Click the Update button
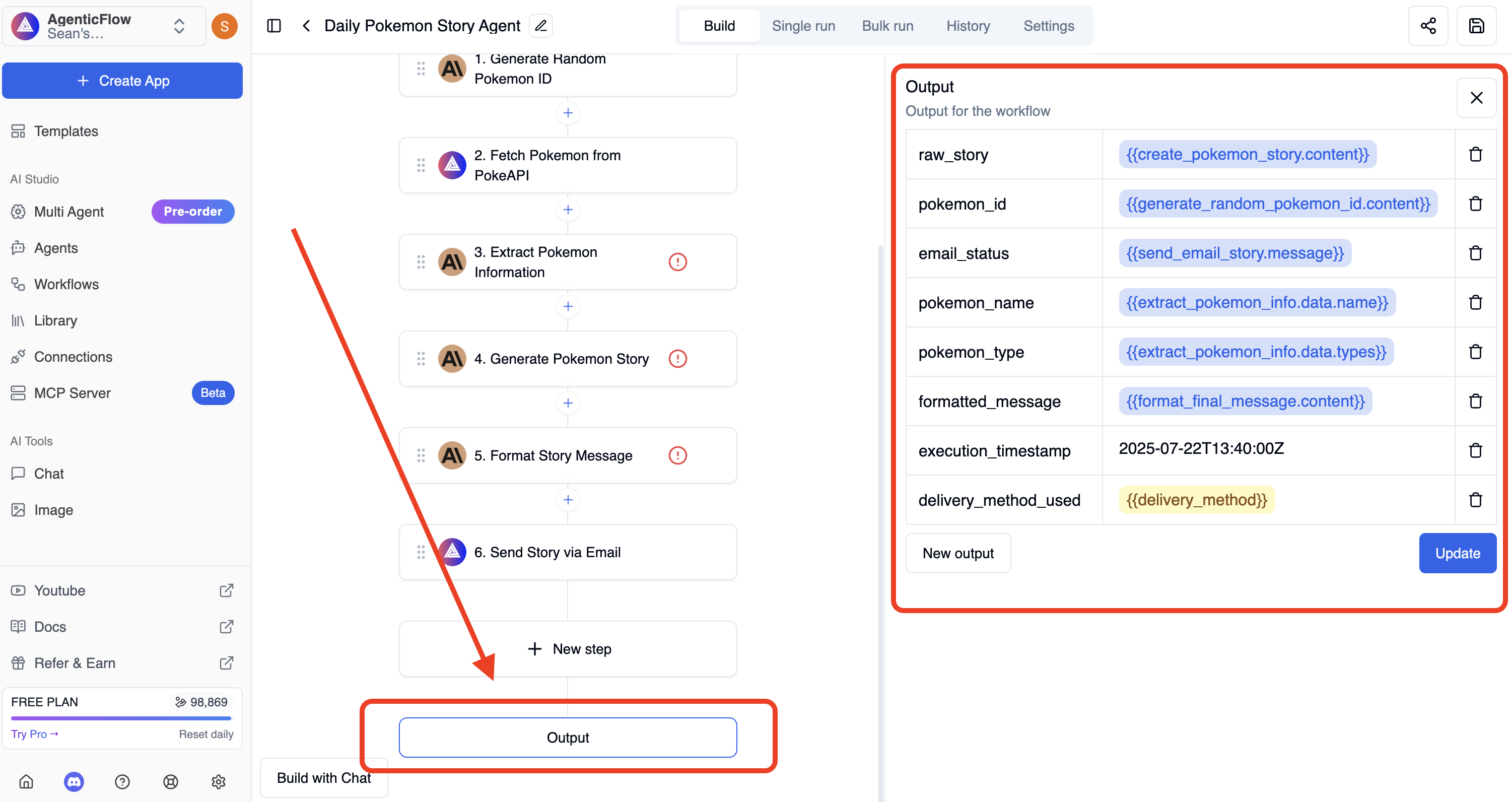The width and height of the screenshot is (1512, 802). point(1457,553)
